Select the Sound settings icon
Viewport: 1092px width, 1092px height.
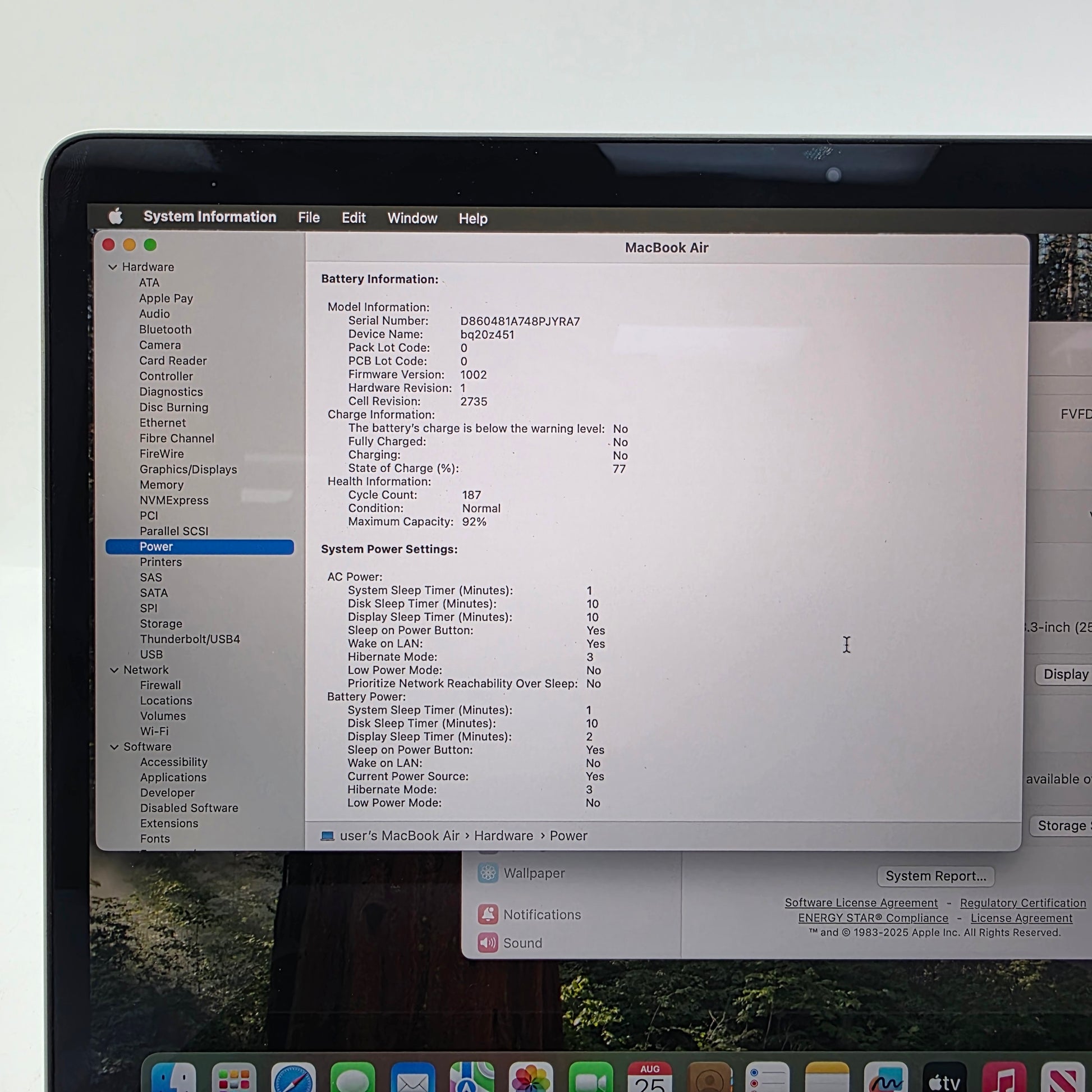tap(488, 942)
